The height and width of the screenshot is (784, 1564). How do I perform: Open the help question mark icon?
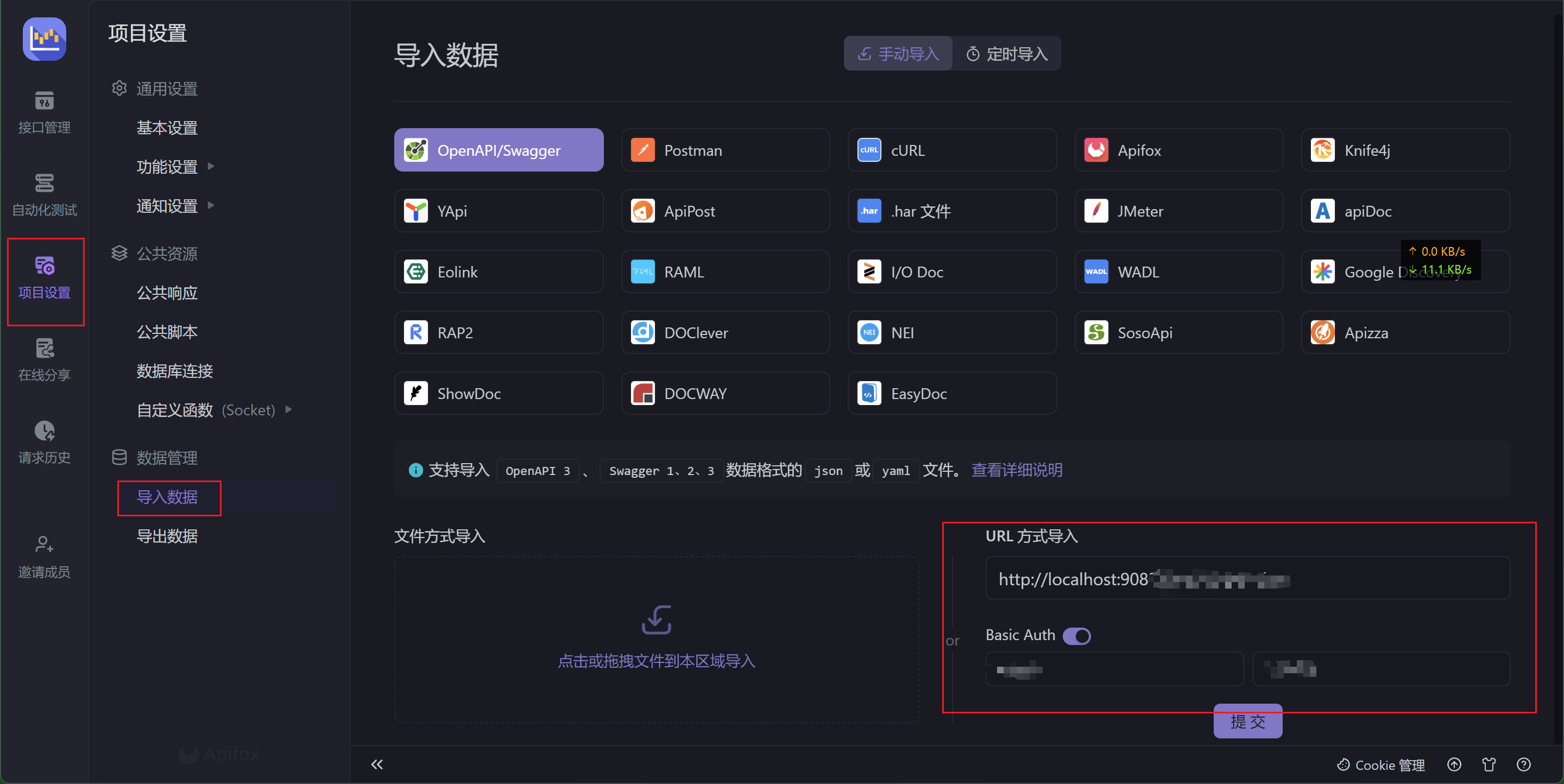pos(1523,764)
